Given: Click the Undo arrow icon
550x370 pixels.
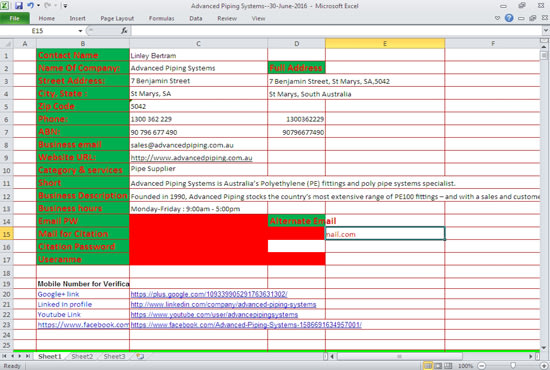Looking at the screenshot, I should coord(30,6).
